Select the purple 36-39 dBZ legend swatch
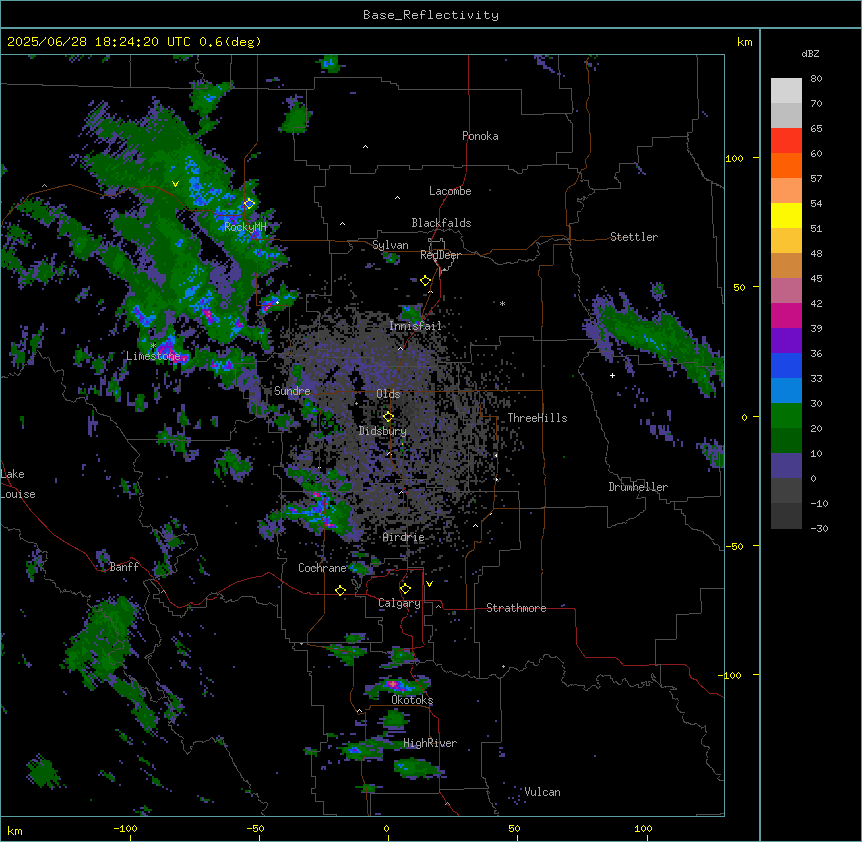This screenshot has width=862, height=842. coord(786,341)
